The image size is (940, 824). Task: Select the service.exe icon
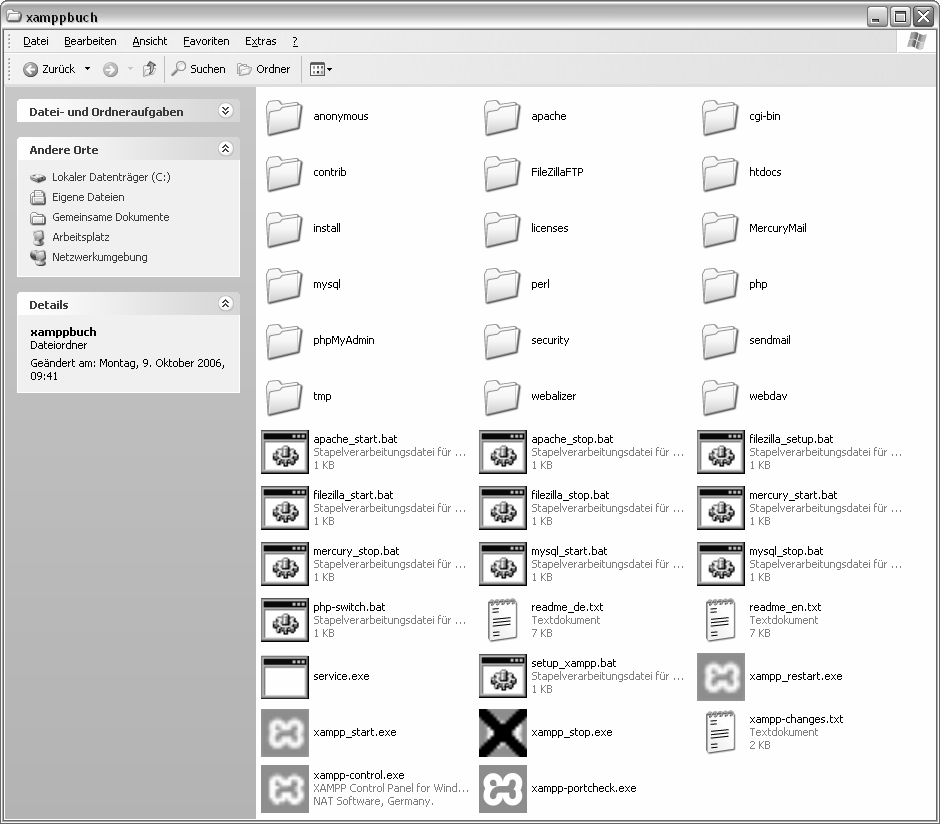pos(285,676)
